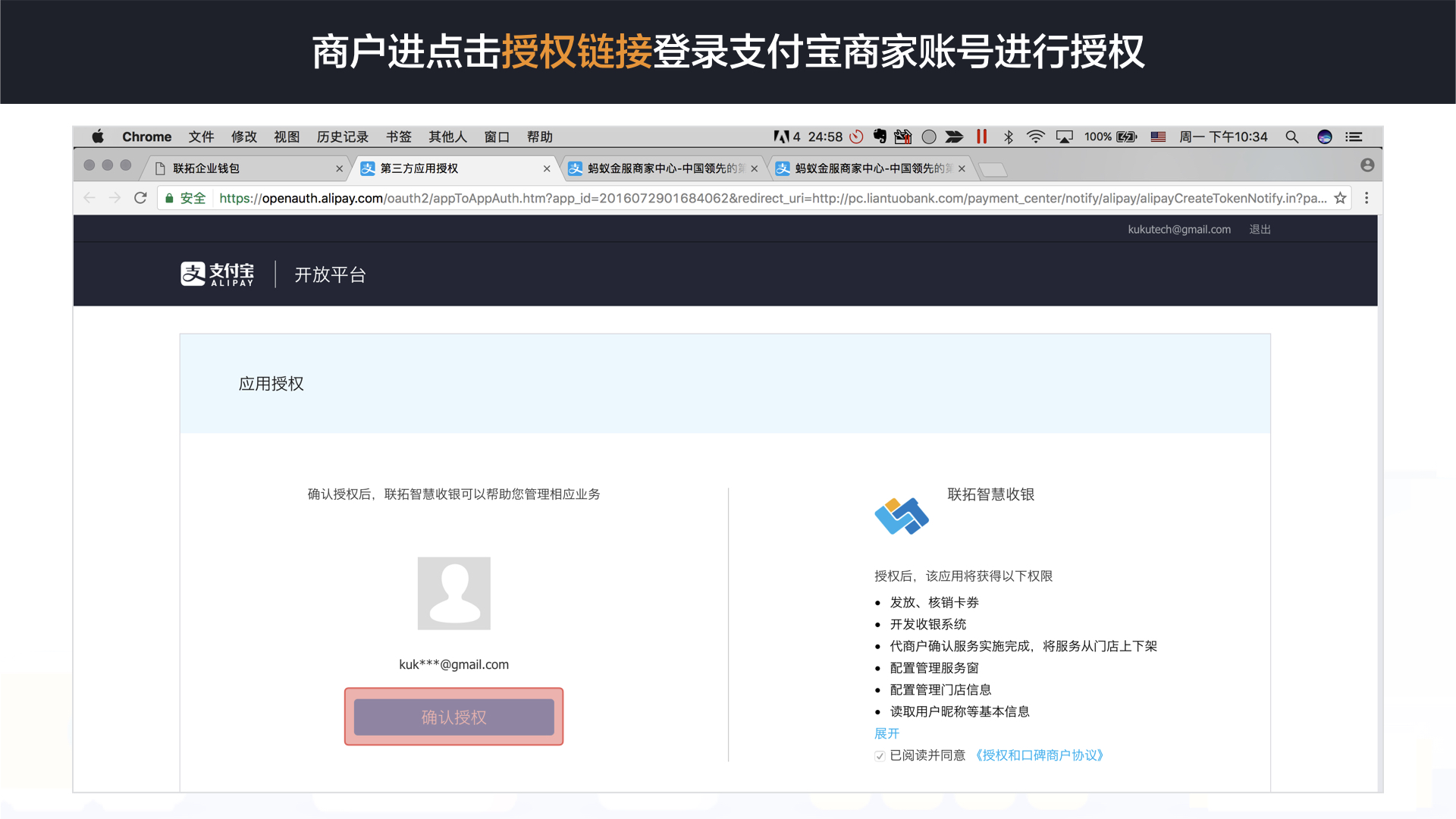
Task: Open Wi-Fi status menu
Action: coord(1036,136)
